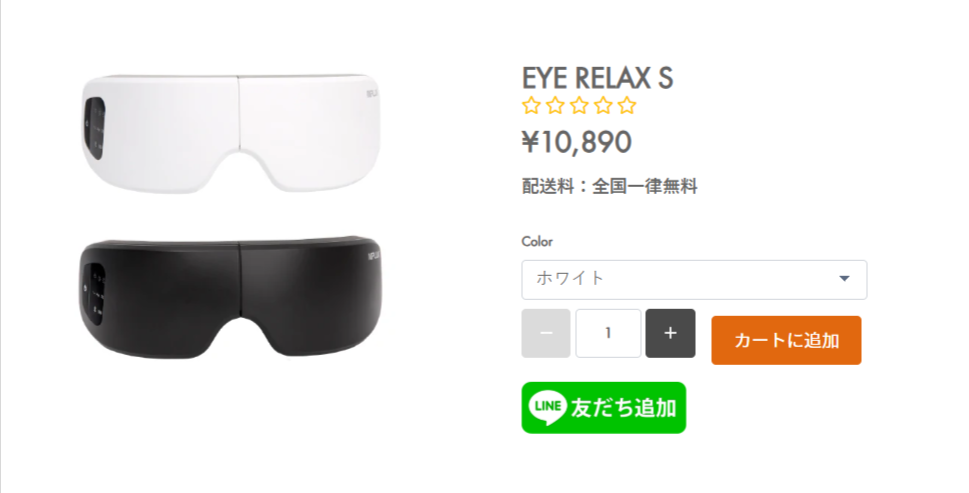Select the white eye massager image
This screenshot has width=969, height=493.
231,133
